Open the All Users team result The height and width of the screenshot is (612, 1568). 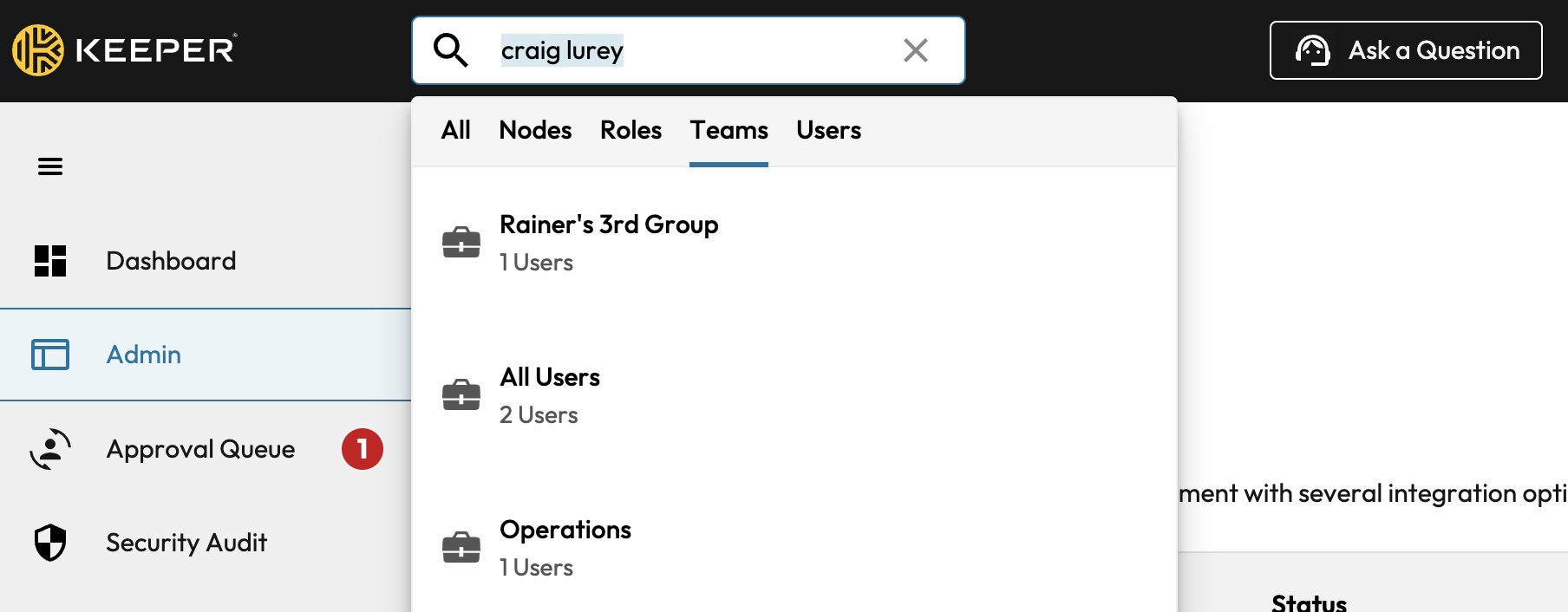coord(550,395)
